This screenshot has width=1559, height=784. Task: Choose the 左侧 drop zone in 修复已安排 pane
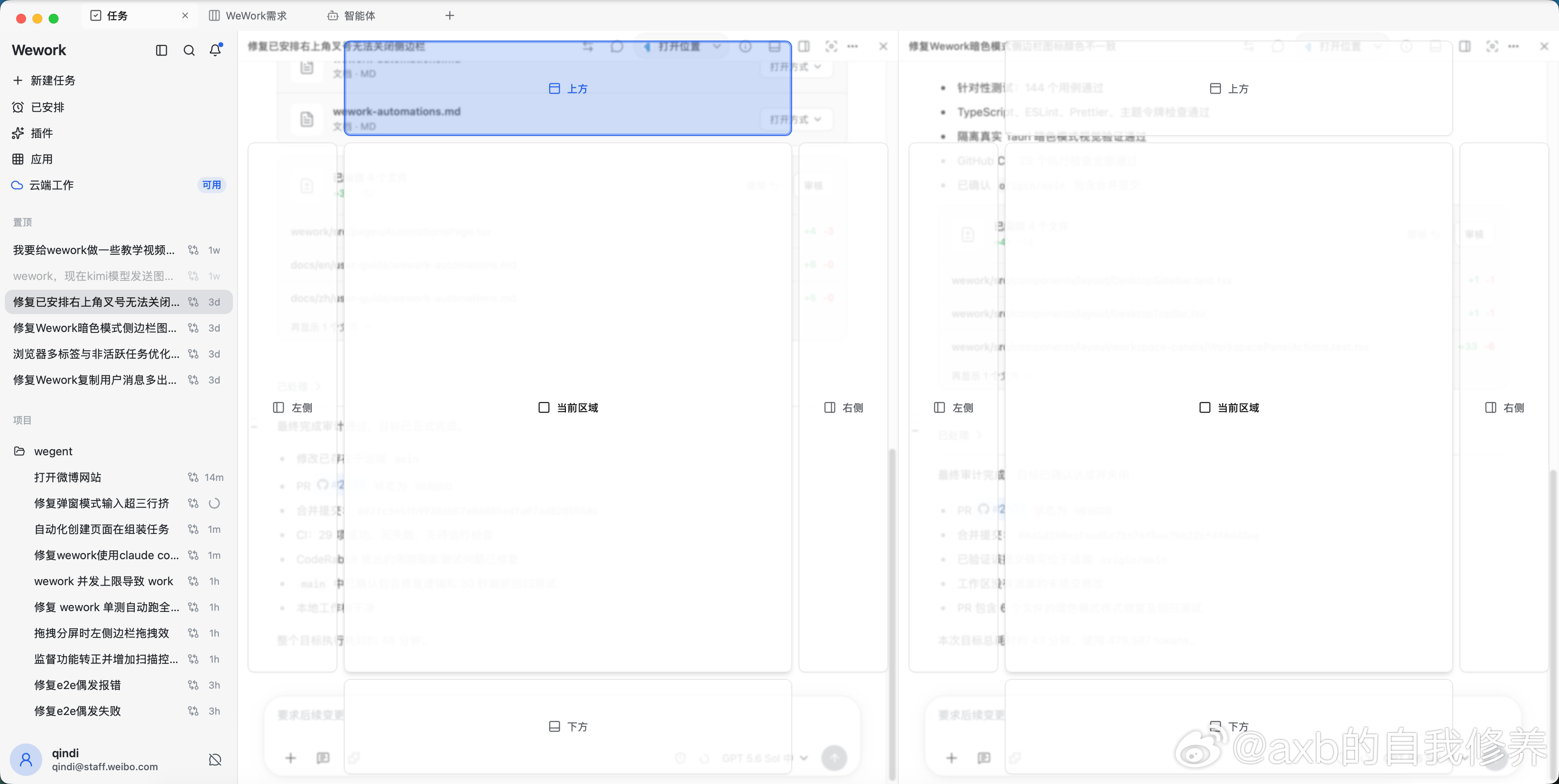[x=292, y=407]
